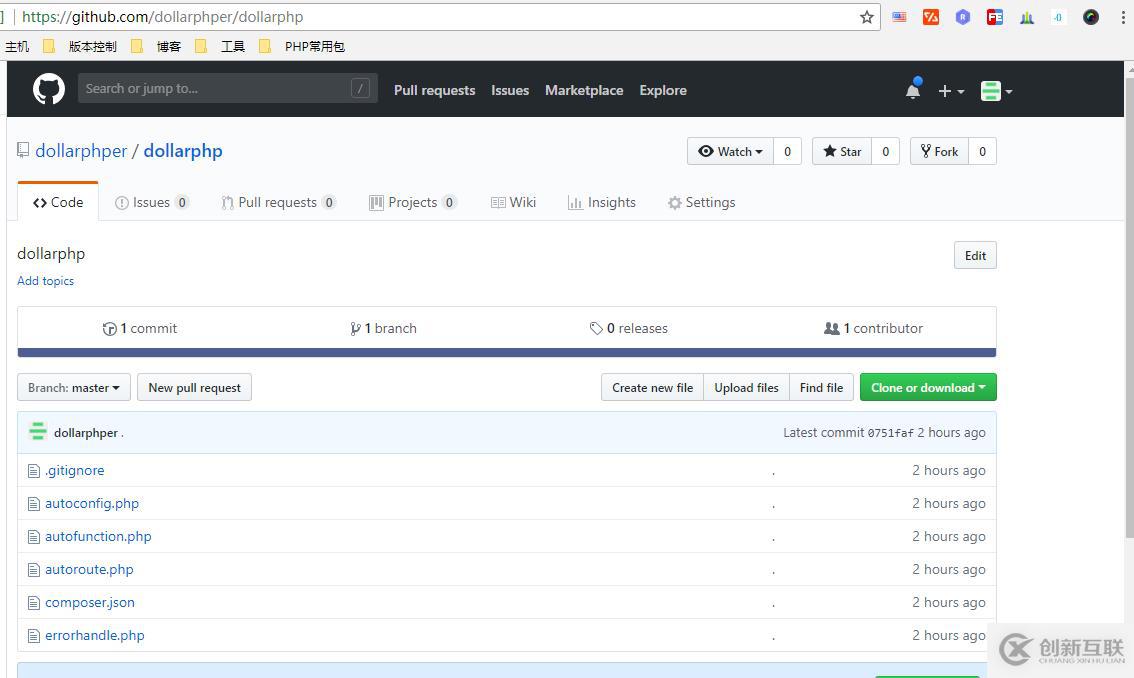The height and width of the screenshot is (678, 1134).
Task: Click Find file button
Action: tap(822, 388)
